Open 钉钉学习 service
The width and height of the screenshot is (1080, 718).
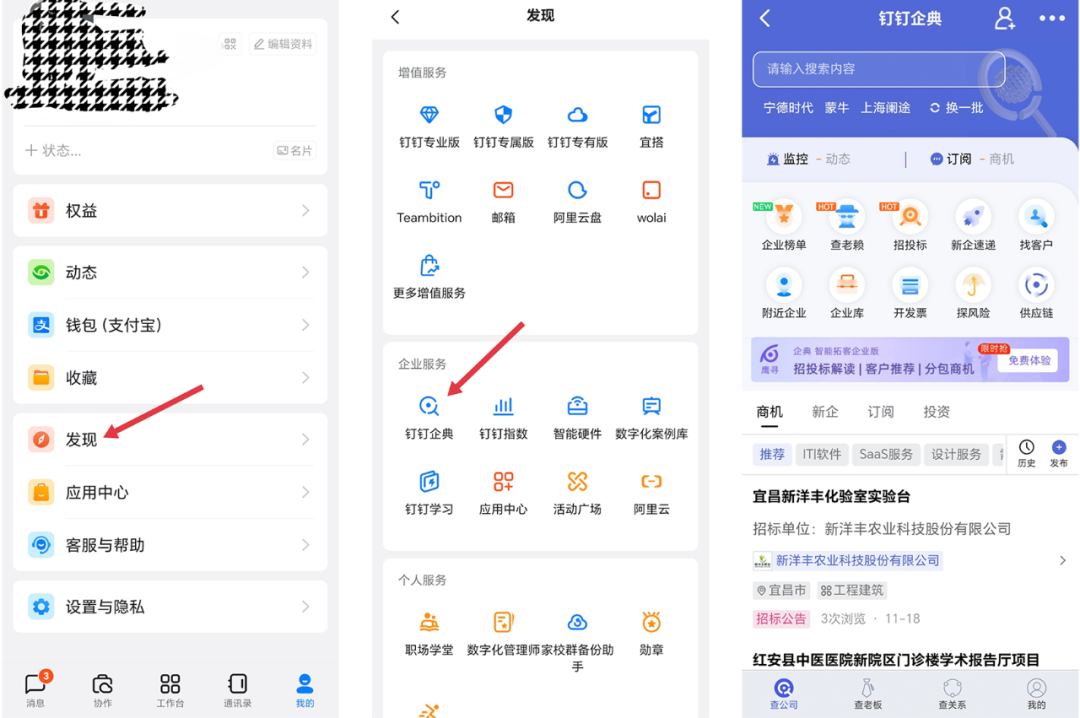[x=429, y=493]
